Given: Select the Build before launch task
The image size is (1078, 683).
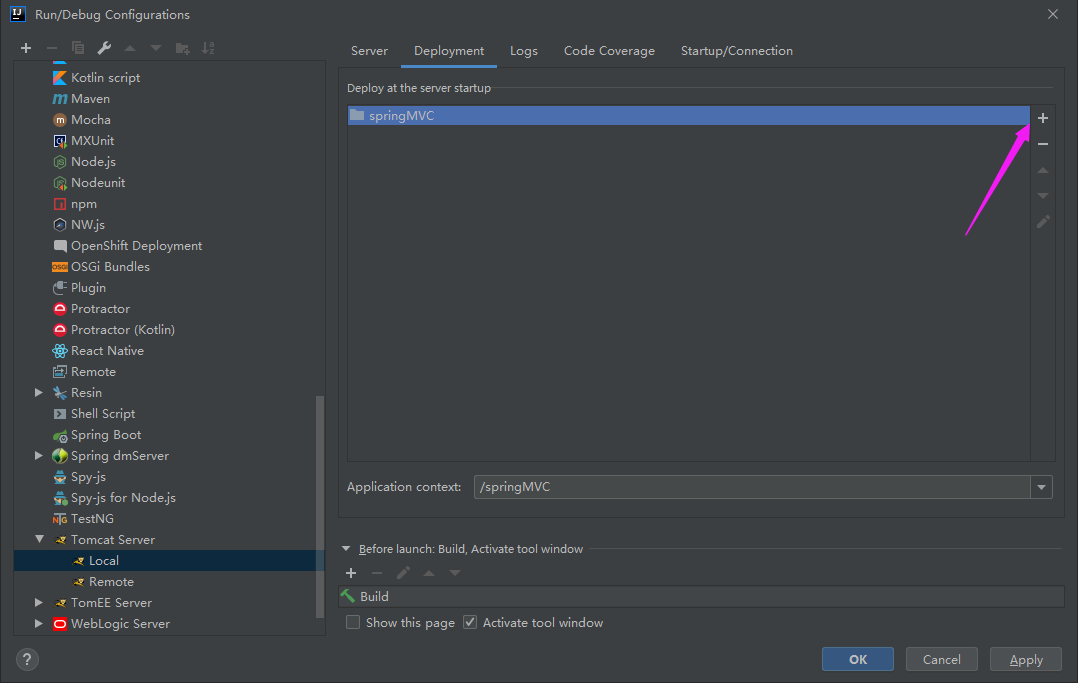Looking at the screenshot, I should pos(701,597).
